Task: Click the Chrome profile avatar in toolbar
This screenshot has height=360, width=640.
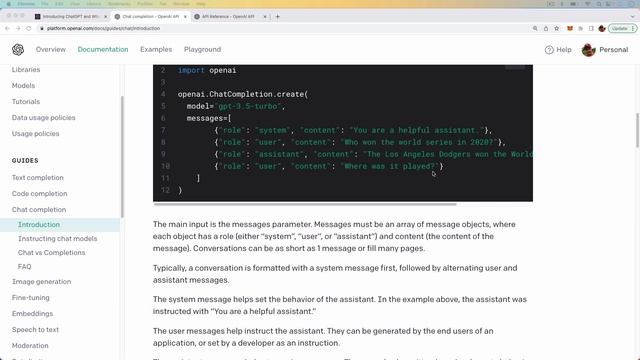Action: (602, 29)
